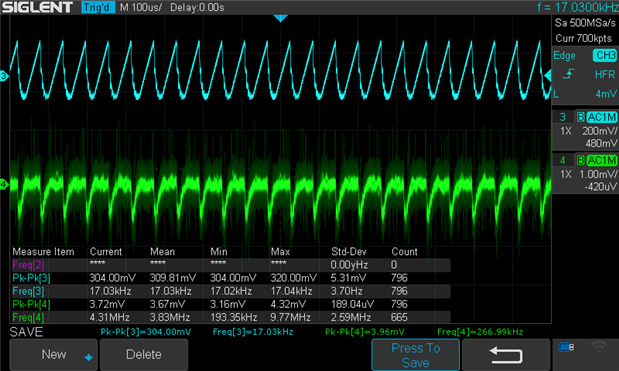Image resolution: width=619 pixels, height=371 pixels.
Task: Click the HFR coupling label
Action: pos(605,74)
